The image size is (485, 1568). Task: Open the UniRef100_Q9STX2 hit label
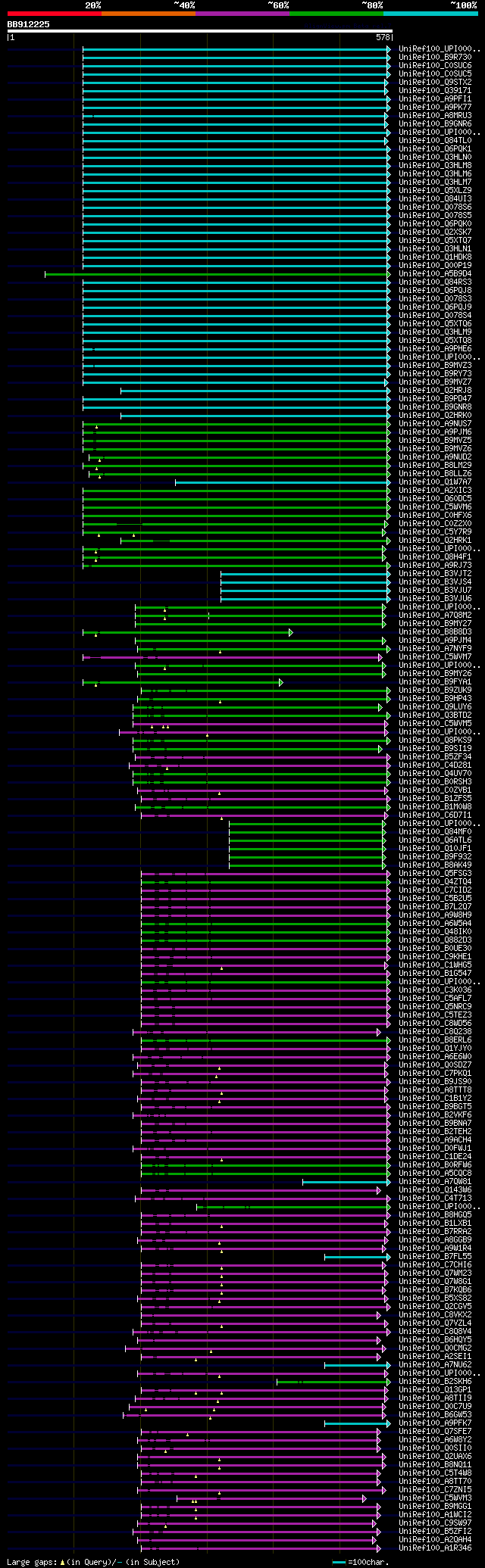coord(435,82)
